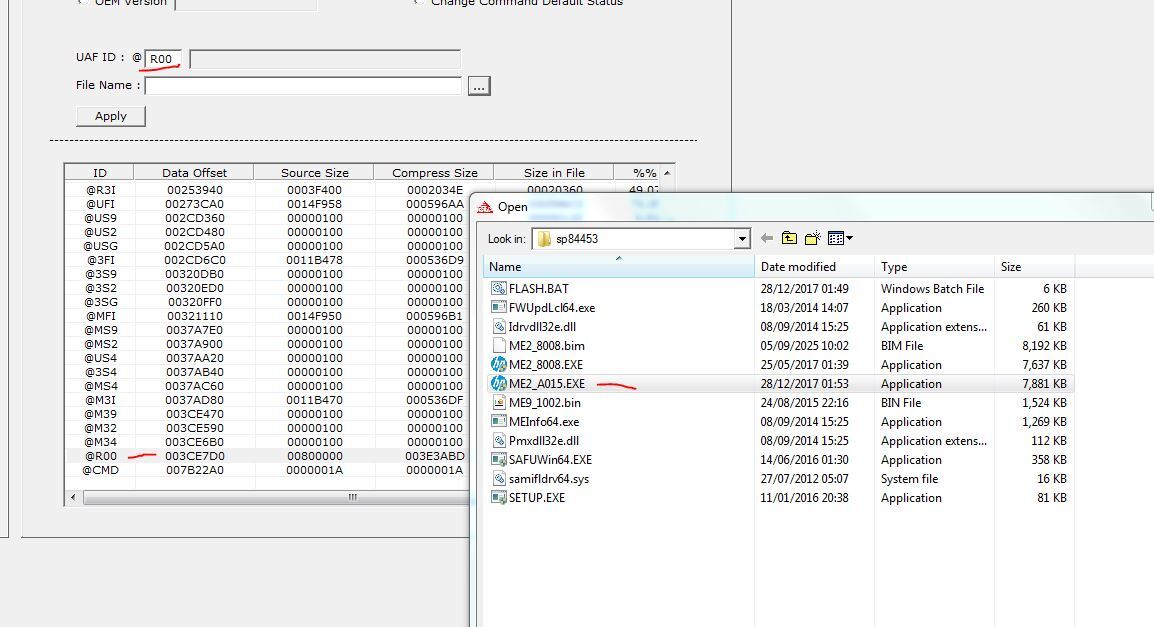The image size is (1154, 627).
Task: Select Pmxdll32e.dll file icon
Action: 498,441
